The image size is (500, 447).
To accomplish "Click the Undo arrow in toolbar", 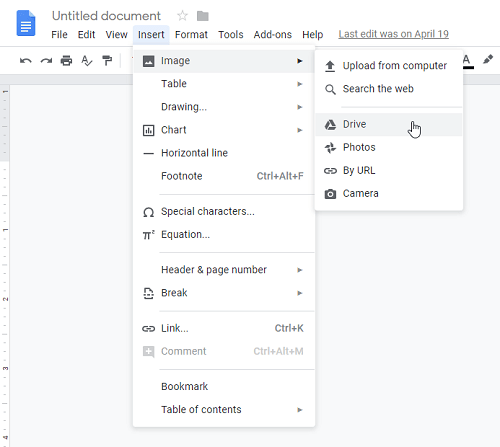I will click(x=25, y=61).
